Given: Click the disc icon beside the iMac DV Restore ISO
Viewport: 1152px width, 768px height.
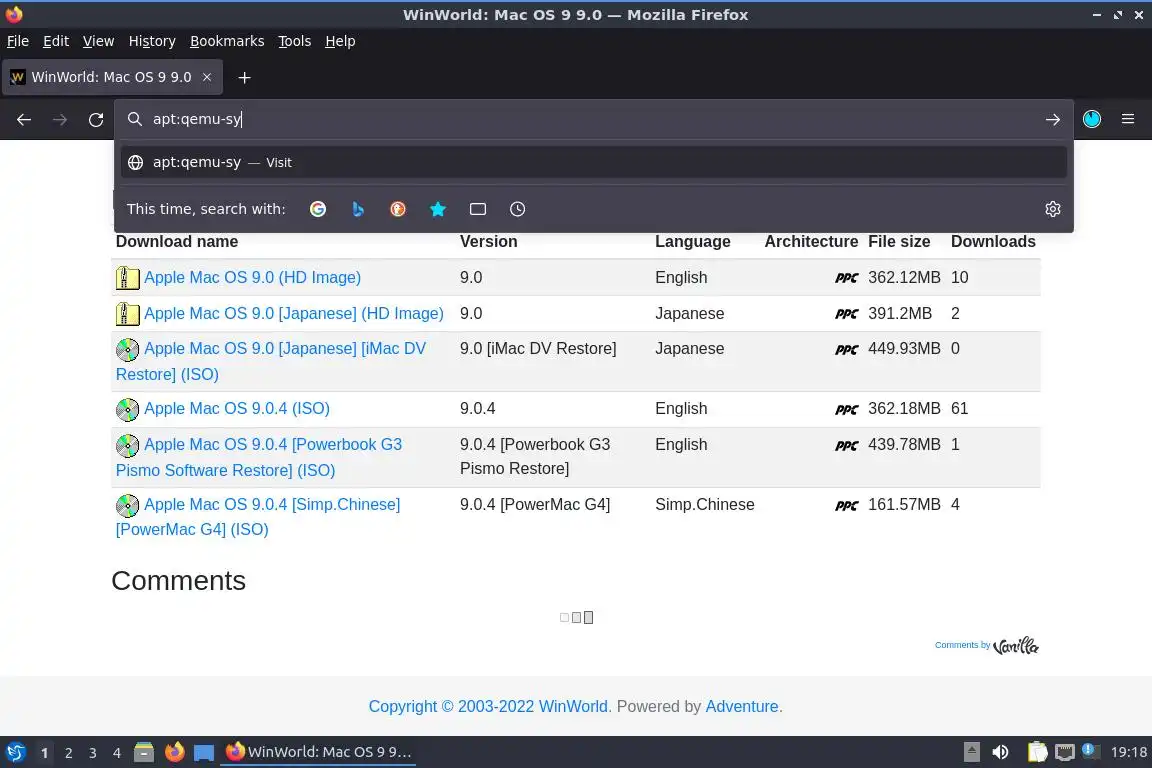Looking at the screenshot, I should (127, 350).
